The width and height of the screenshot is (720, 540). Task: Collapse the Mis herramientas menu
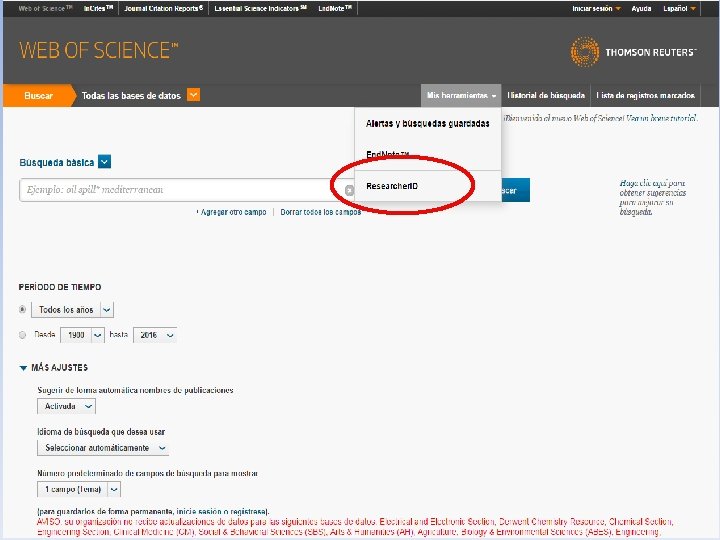(x=461, y=96)
